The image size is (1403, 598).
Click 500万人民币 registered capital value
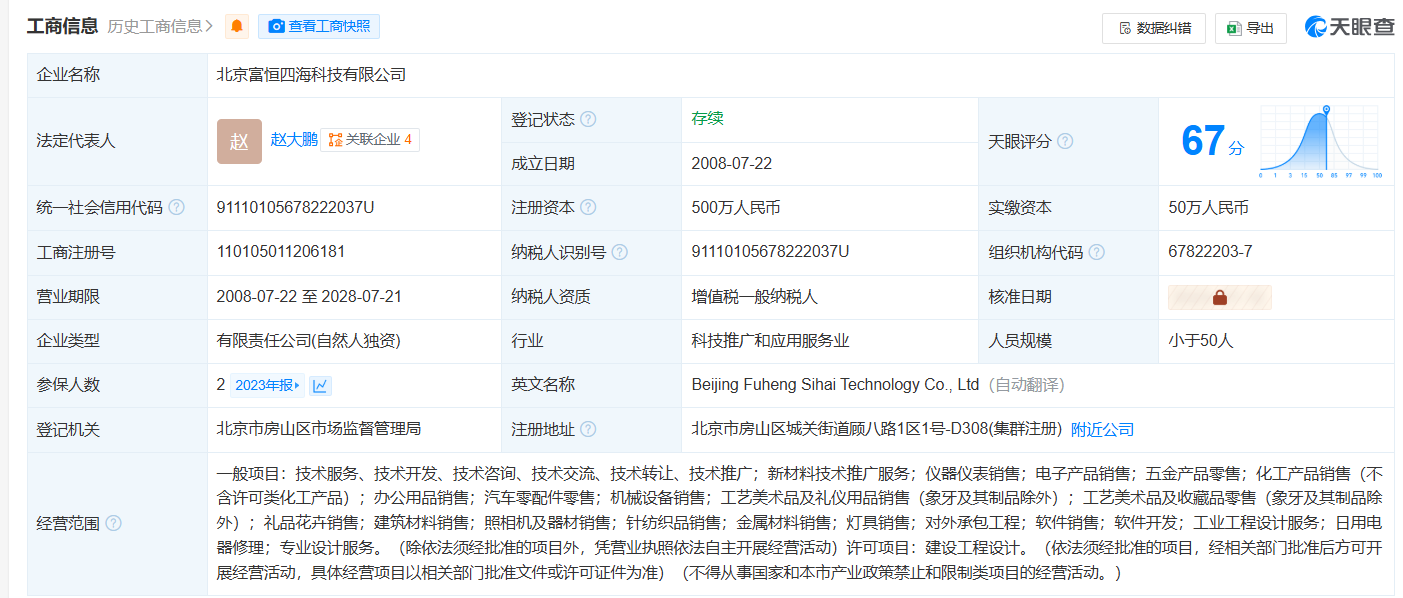click(x=736, y=208)
